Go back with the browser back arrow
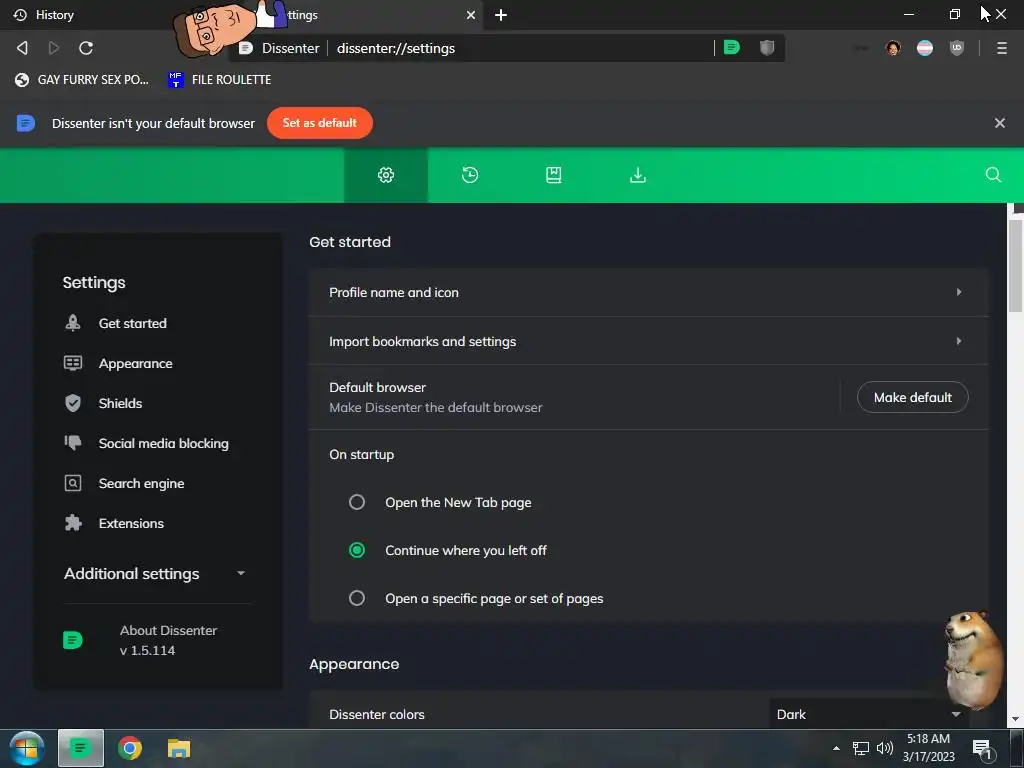The image size is (1024, 768). (x=22, y=48)
